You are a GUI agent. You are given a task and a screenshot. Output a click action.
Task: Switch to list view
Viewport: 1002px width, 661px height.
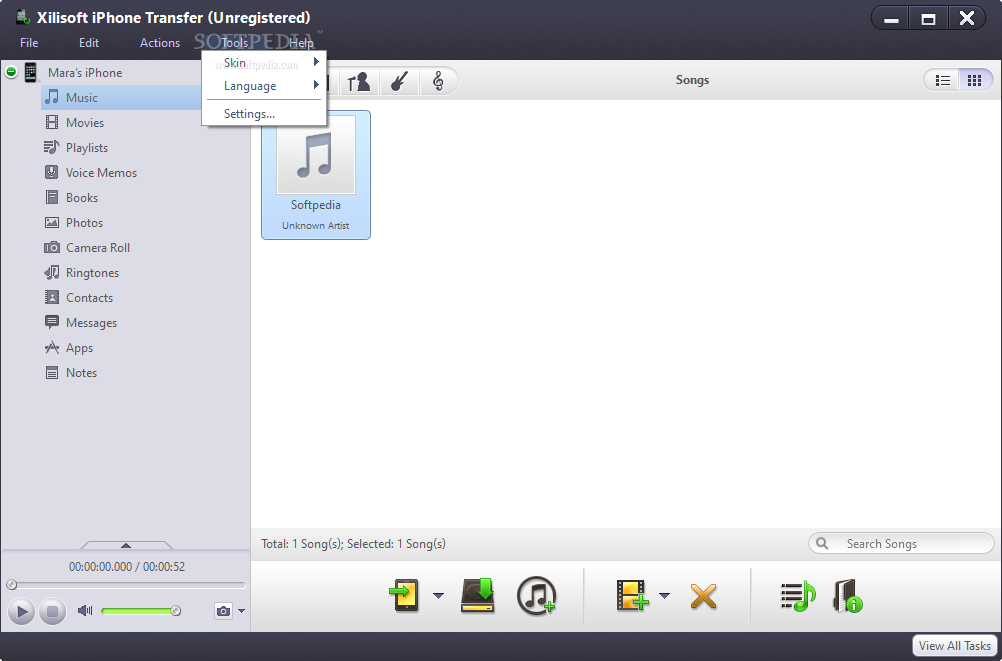pyautogui.click(x=943, y=80)
